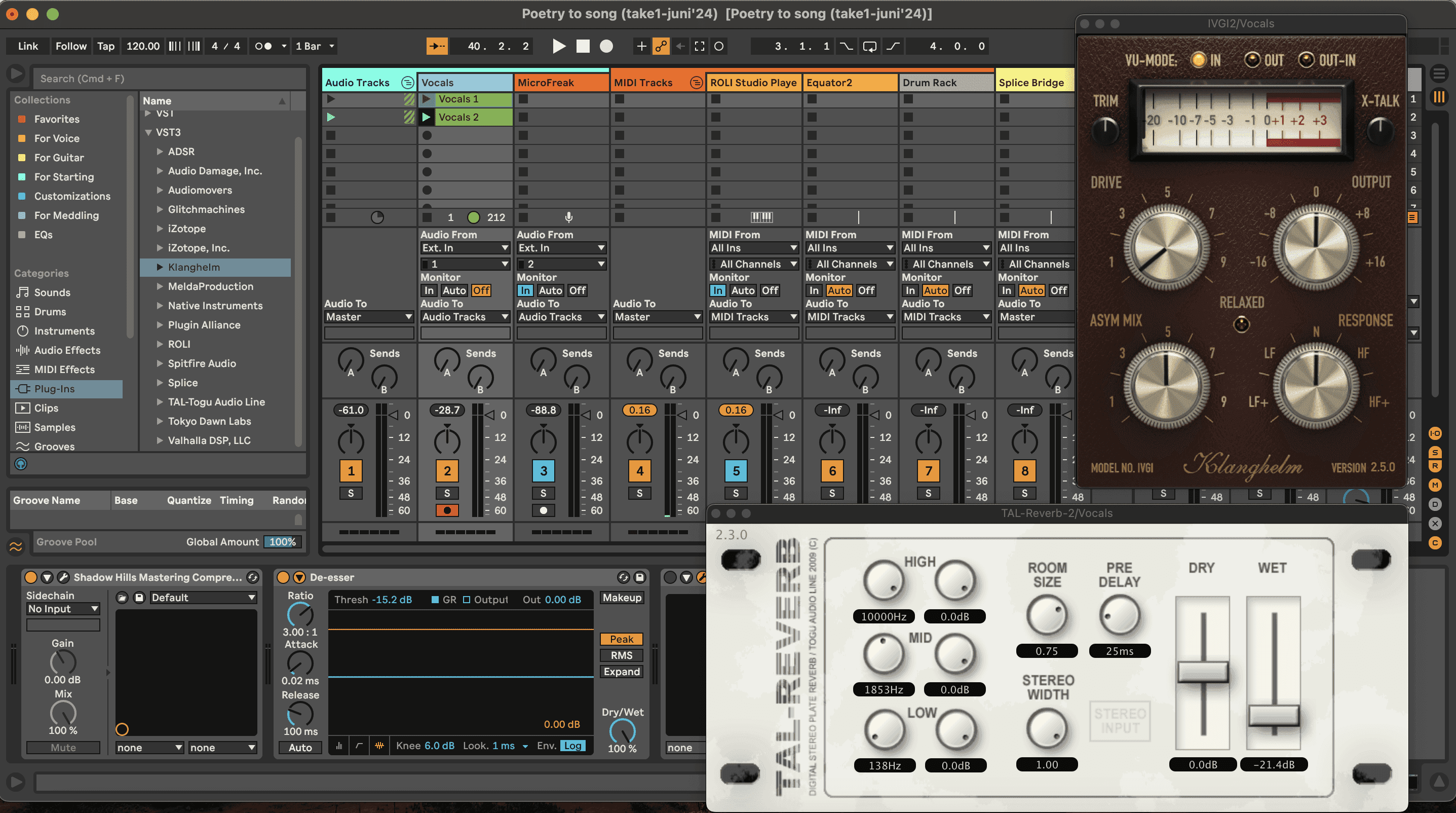
Task: Click RMS mode button in De-esser
Action: (x=622, y=655)
